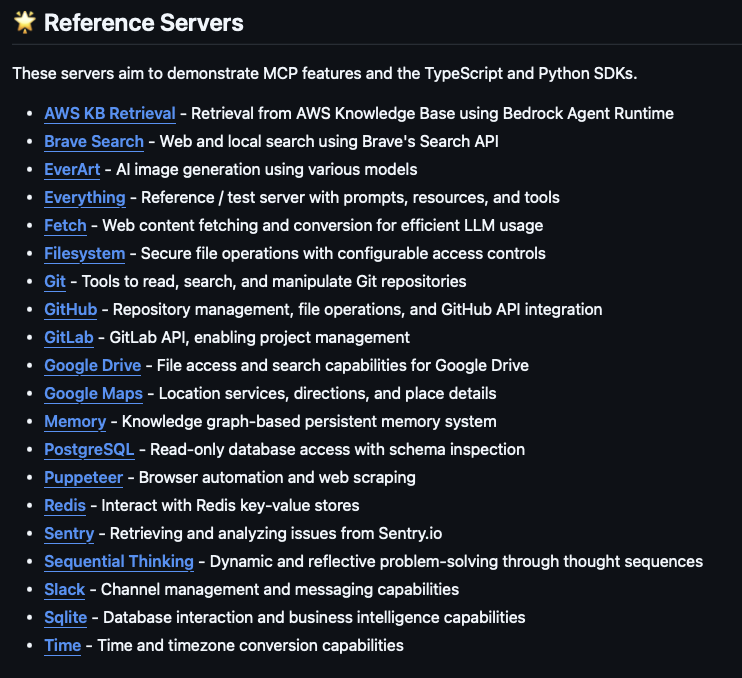This screenshot has height=678, width=742.
Task: Follow the PostgreSQL link
Action: pyautogui.click(x=89, y=449)
